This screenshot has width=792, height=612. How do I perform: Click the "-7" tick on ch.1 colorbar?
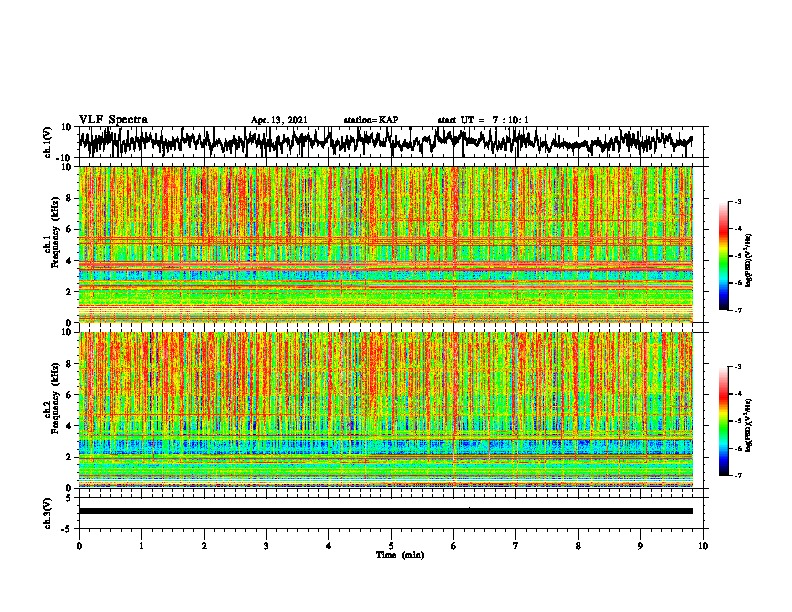click(x=737, y=310)
